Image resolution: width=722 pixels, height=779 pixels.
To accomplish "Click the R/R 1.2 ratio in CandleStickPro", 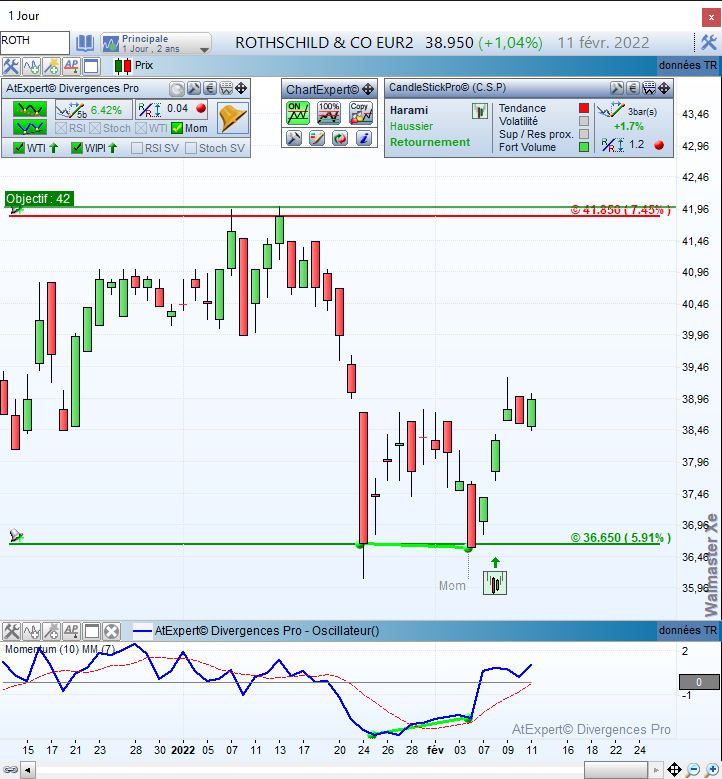I will [633, 145].
